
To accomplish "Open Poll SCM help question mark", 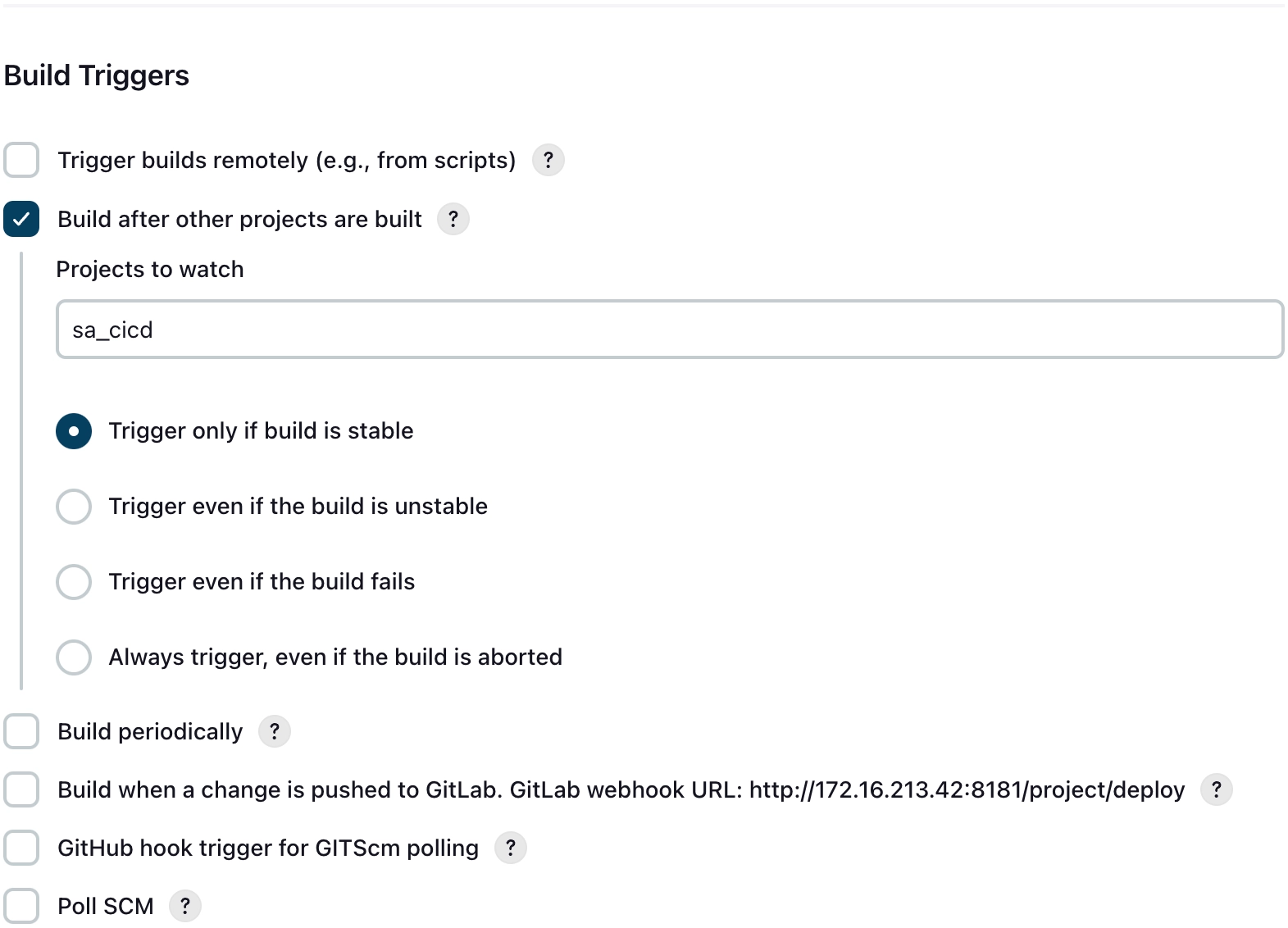I will [184, 906].
